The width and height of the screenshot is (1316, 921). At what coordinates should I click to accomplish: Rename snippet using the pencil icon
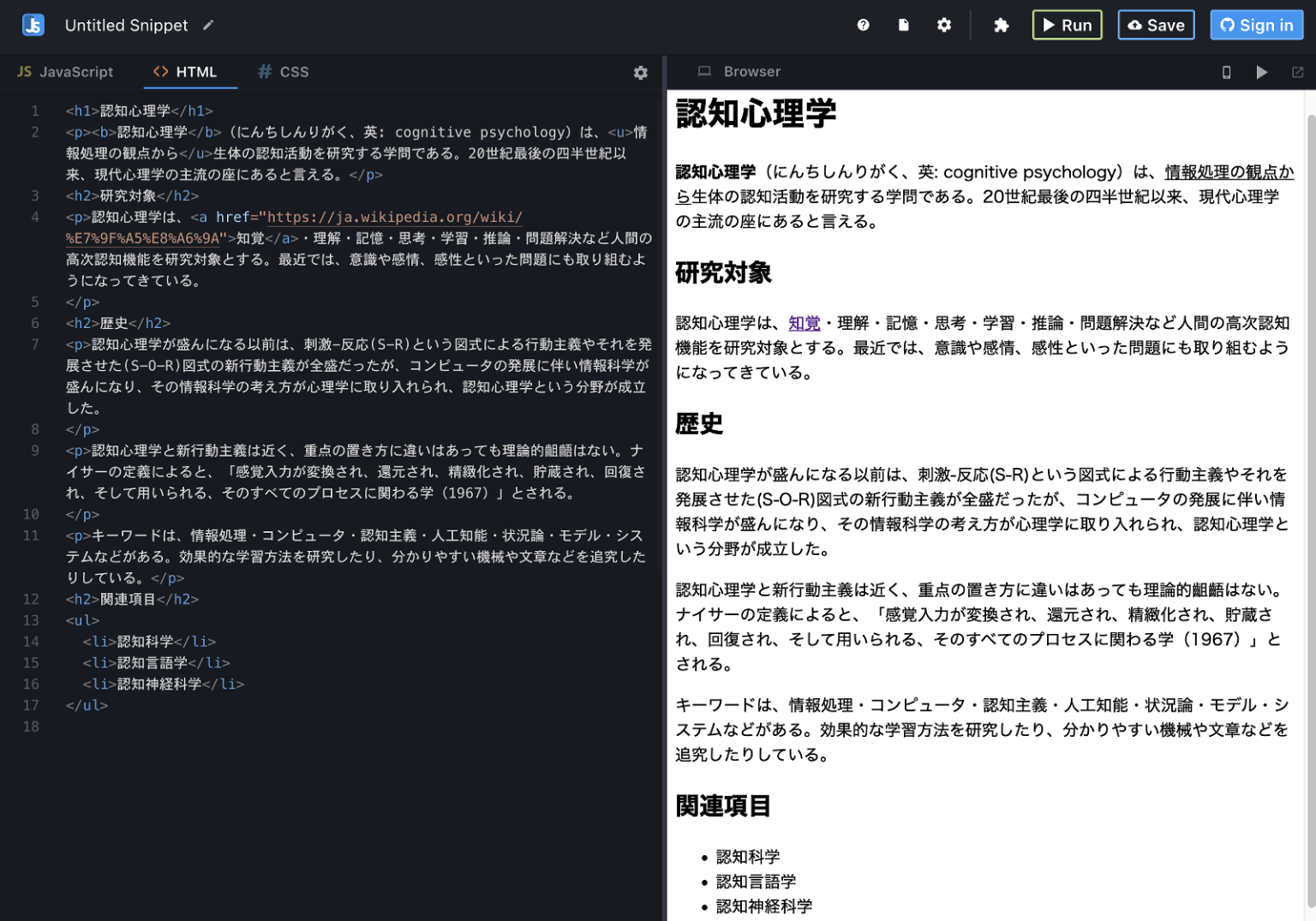point(208,26)
